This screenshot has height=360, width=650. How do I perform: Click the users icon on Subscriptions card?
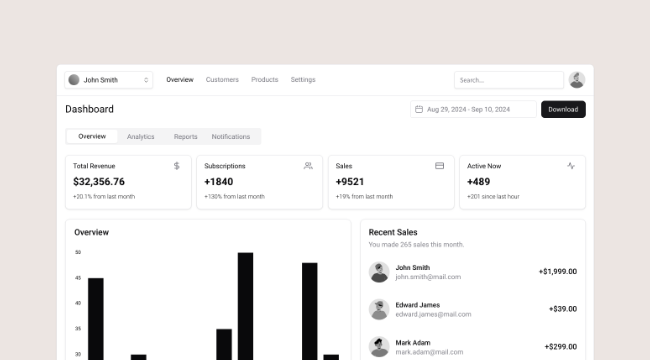[x=308, y=166]
